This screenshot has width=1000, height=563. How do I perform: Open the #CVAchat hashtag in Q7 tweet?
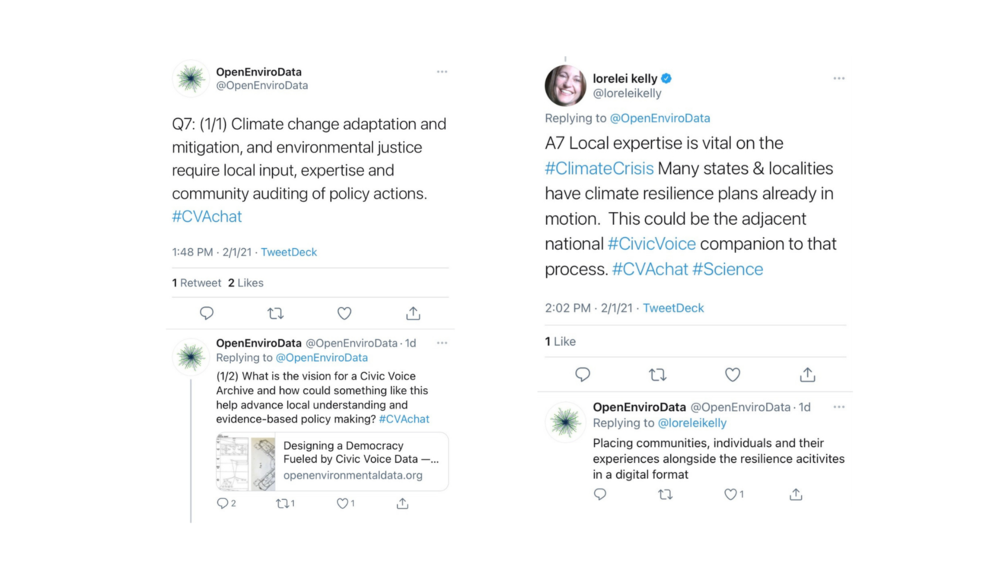tap(207, 217)
